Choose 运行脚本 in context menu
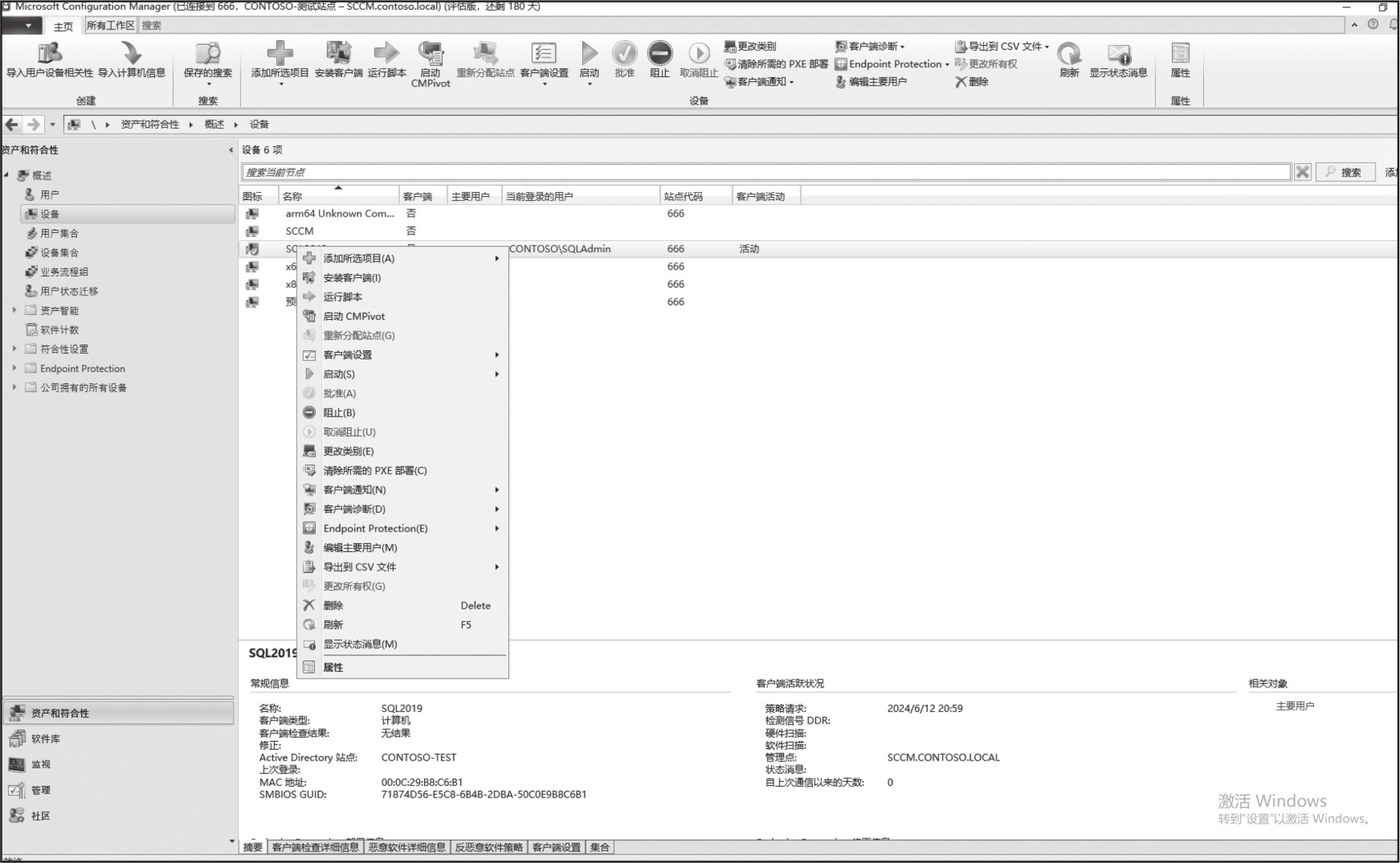This screenshot has height=863, width=1400. coord(402,297)
